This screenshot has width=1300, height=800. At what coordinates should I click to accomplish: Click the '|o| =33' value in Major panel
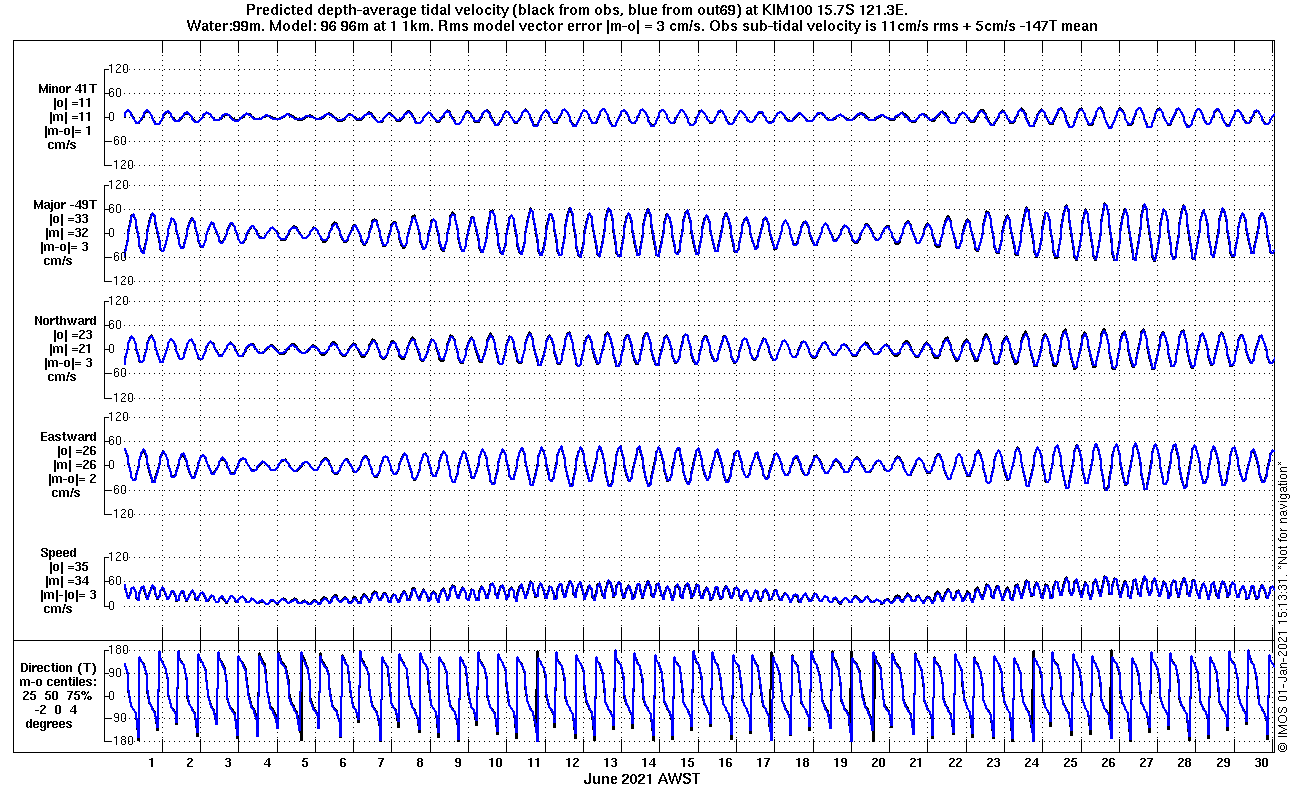70,219
